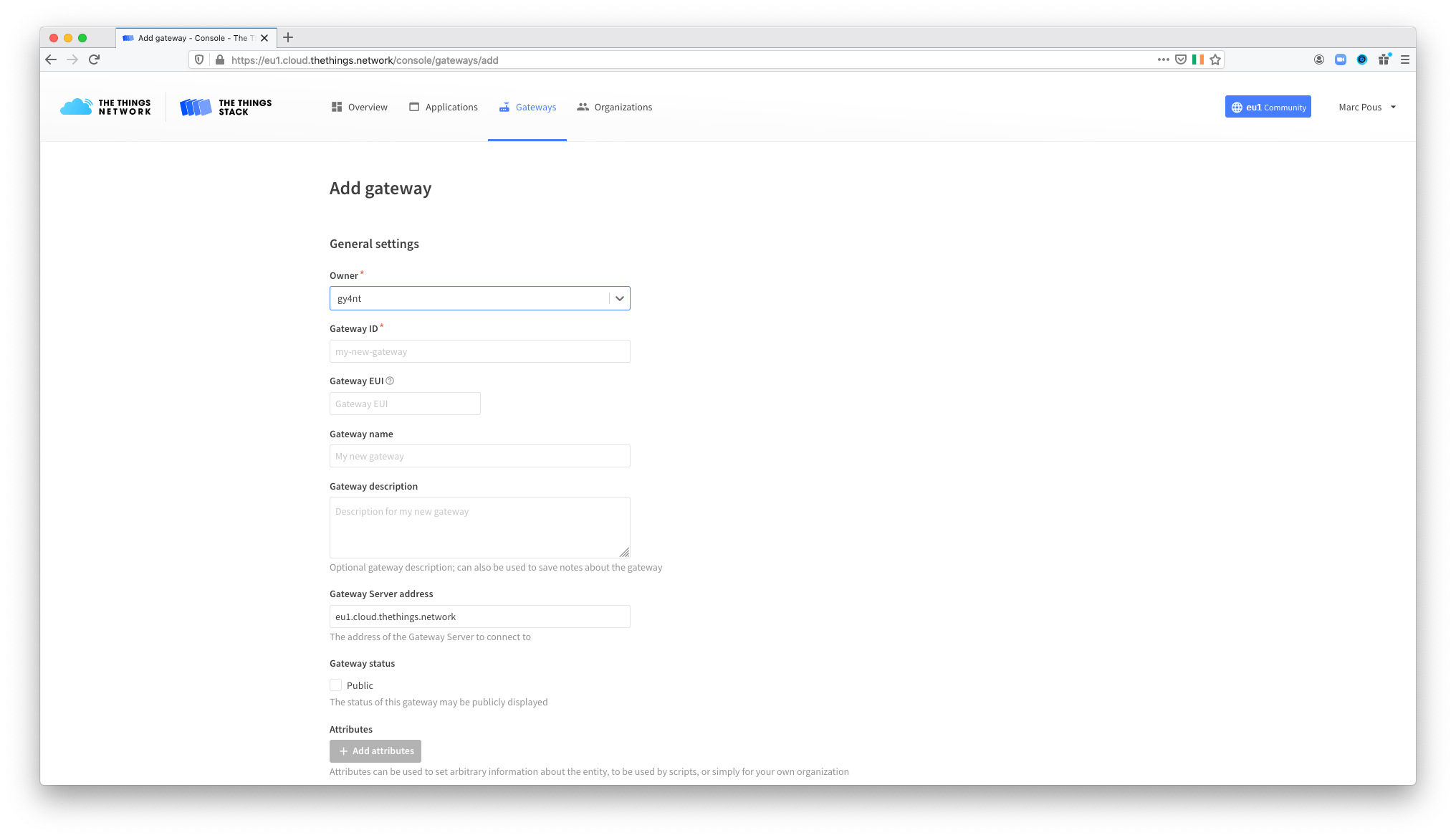Switch to the Organizations tab
1456x838 pixels.
(x=615, y=107)
